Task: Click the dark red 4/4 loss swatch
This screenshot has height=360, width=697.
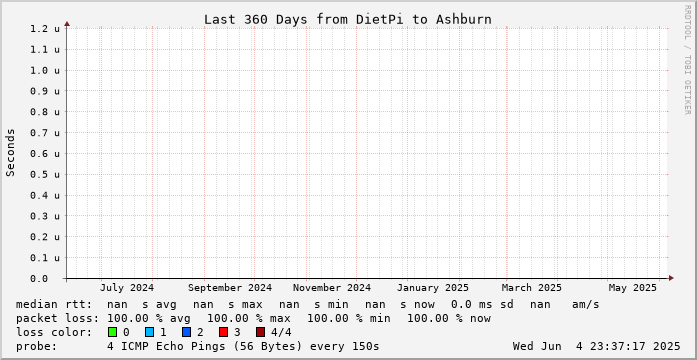Action: [x=260, y=332]
